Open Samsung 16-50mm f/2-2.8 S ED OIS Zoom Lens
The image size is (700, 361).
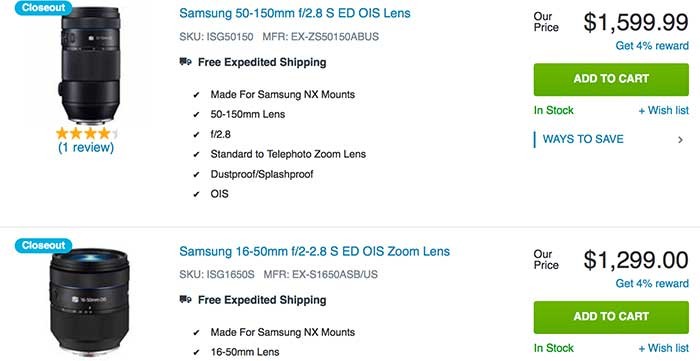click(314, 251)
